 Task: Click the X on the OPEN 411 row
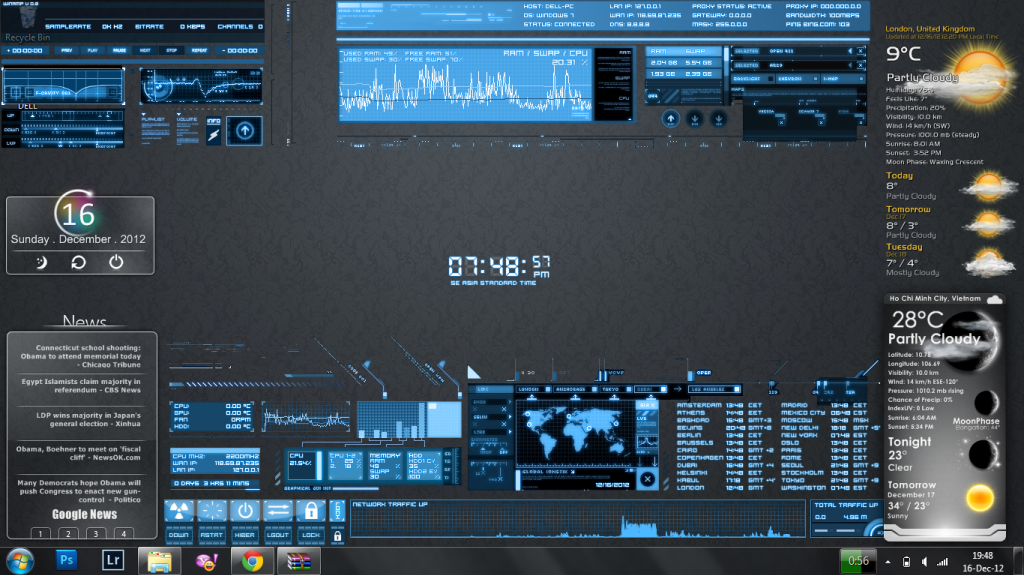click(861, 50)
